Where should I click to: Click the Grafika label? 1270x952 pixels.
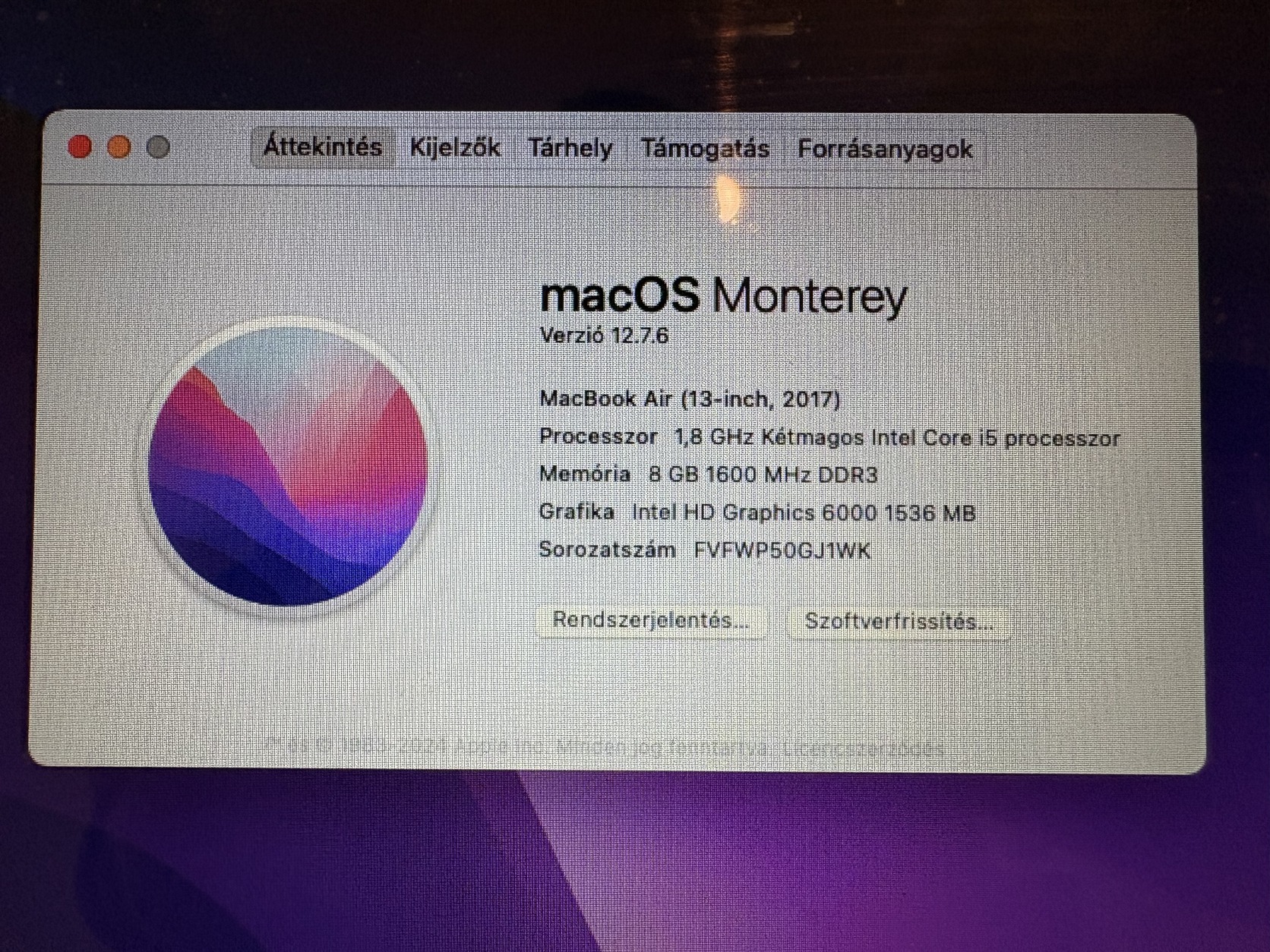(x=577, y=512)
